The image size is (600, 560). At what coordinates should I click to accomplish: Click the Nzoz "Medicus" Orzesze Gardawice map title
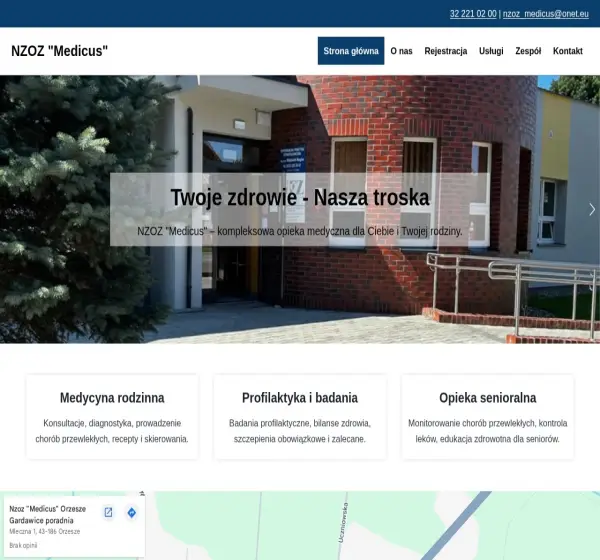[x=47, y=514]
